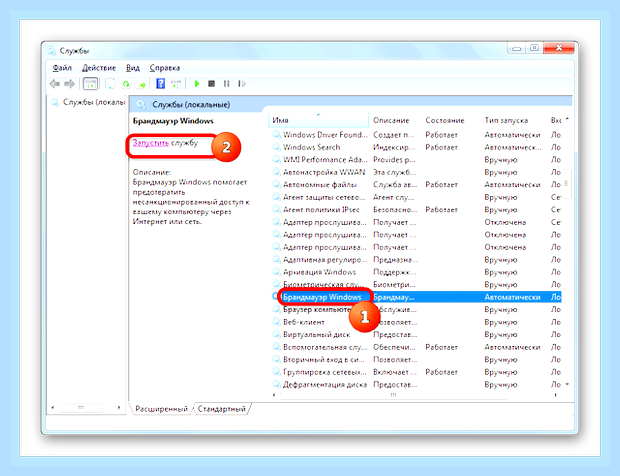Click the gear icon of WMI Performance Ada...
The height and width of the screenshot is (476, 620).
click(276, 160)
